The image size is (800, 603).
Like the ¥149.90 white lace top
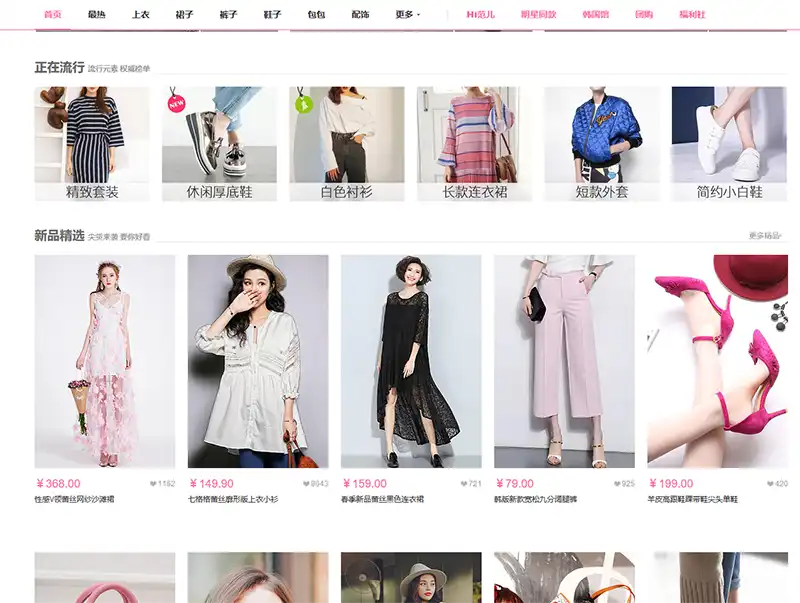pos(306,484)
